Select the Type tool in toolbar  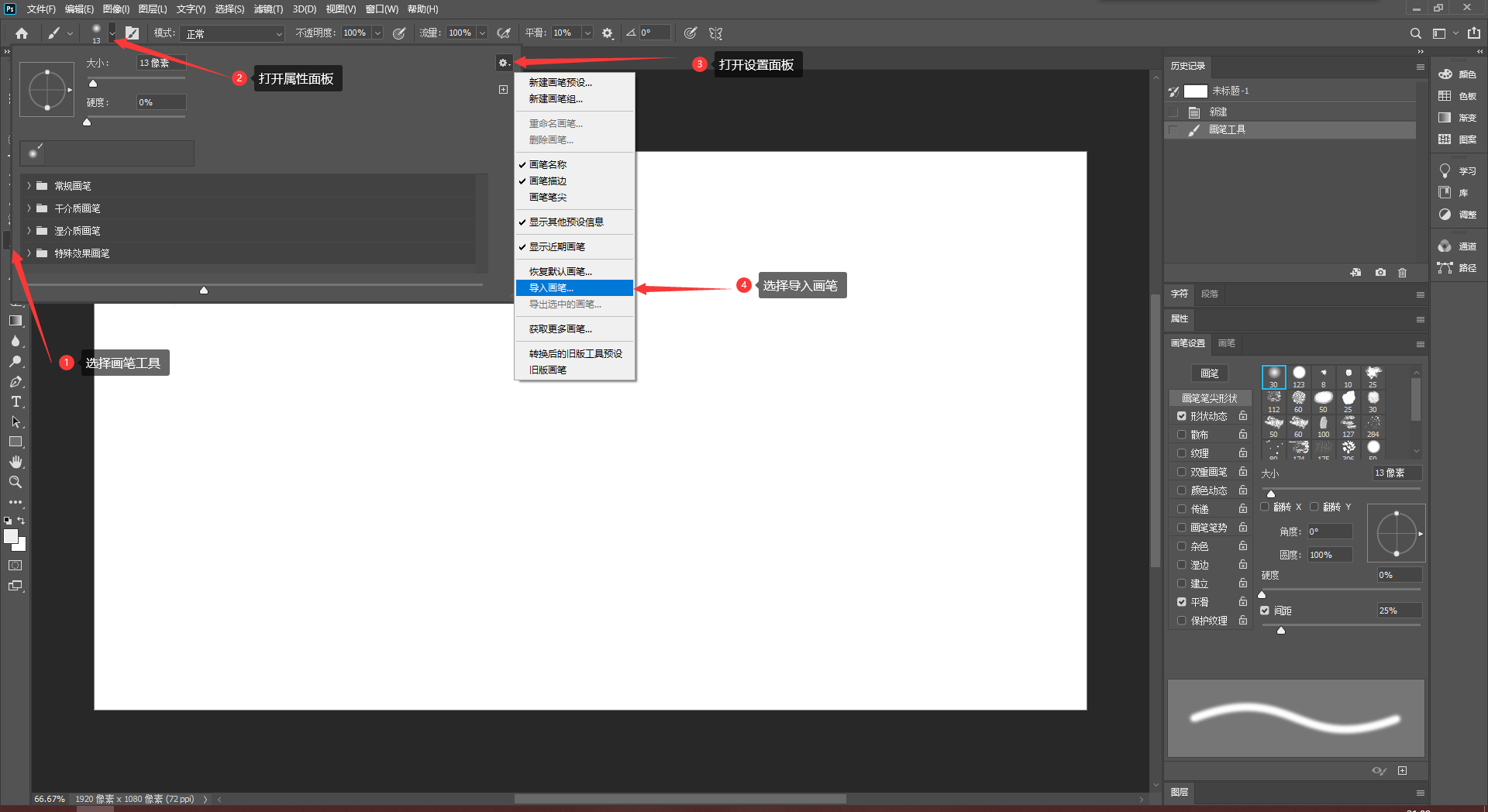(x=15, y=401)
